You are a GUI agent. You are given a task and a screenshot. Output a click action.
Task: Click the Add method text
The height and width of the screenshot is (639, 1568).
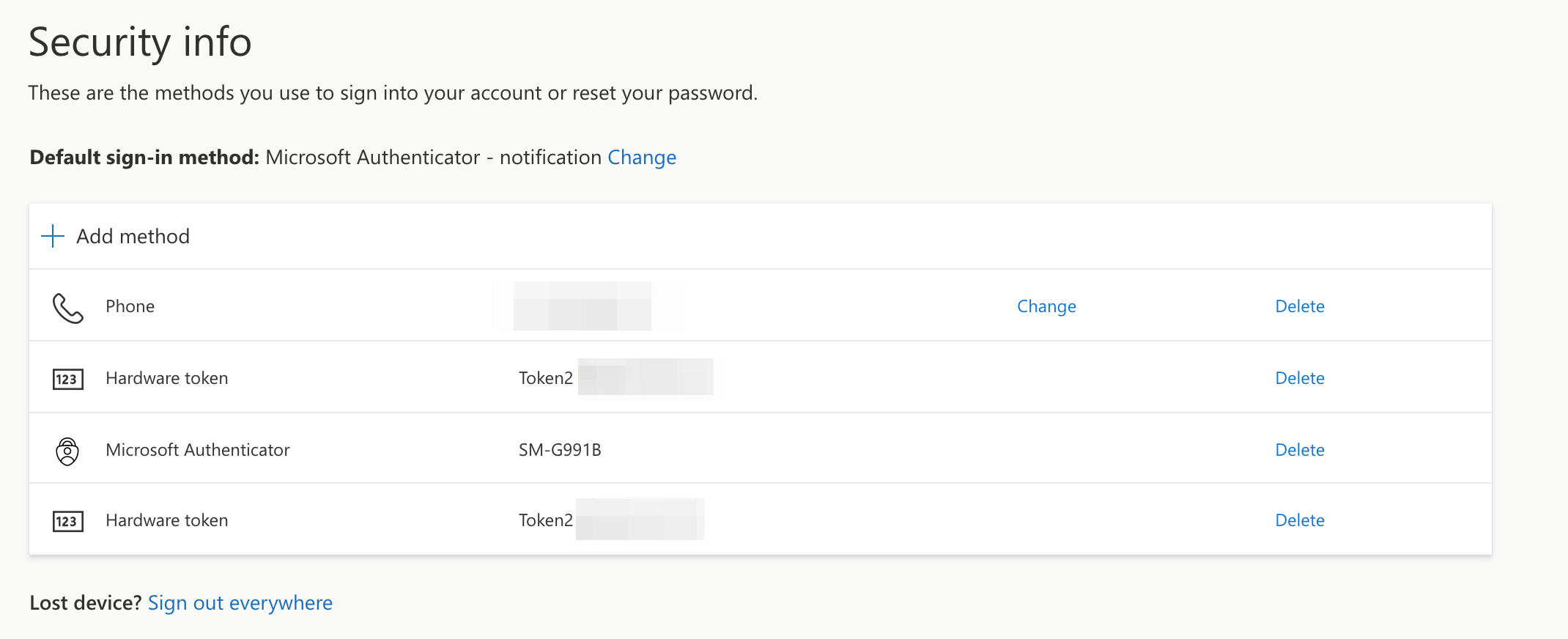pos(133,236)
